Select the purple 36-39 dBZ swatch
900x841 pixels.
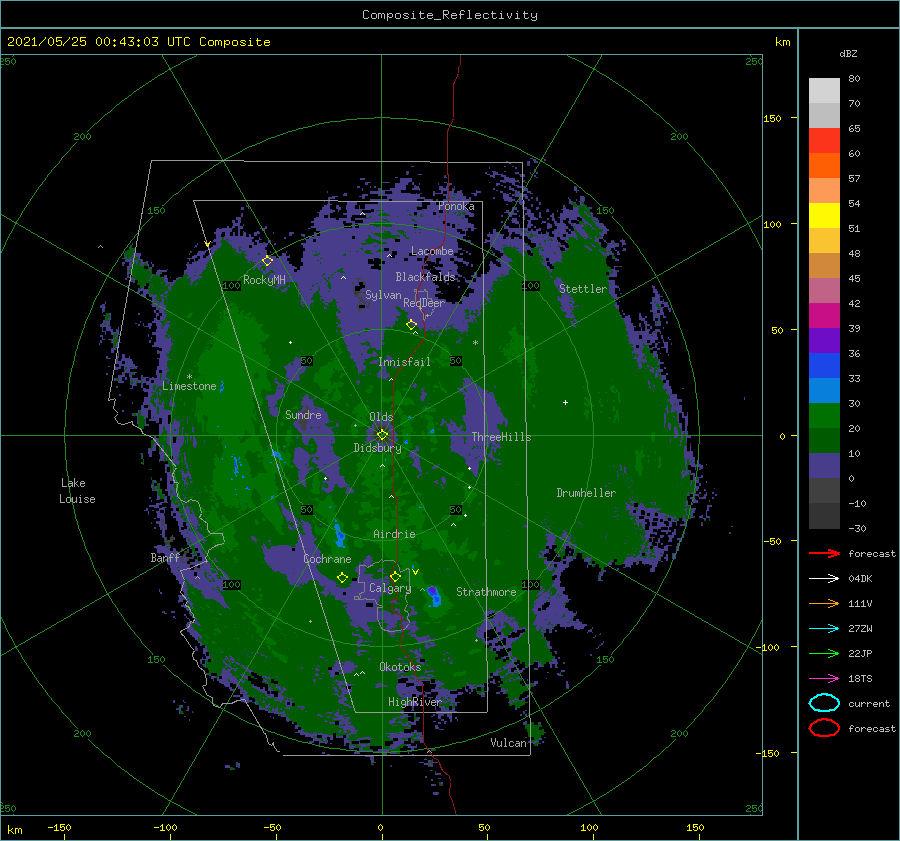pos(824,341)
